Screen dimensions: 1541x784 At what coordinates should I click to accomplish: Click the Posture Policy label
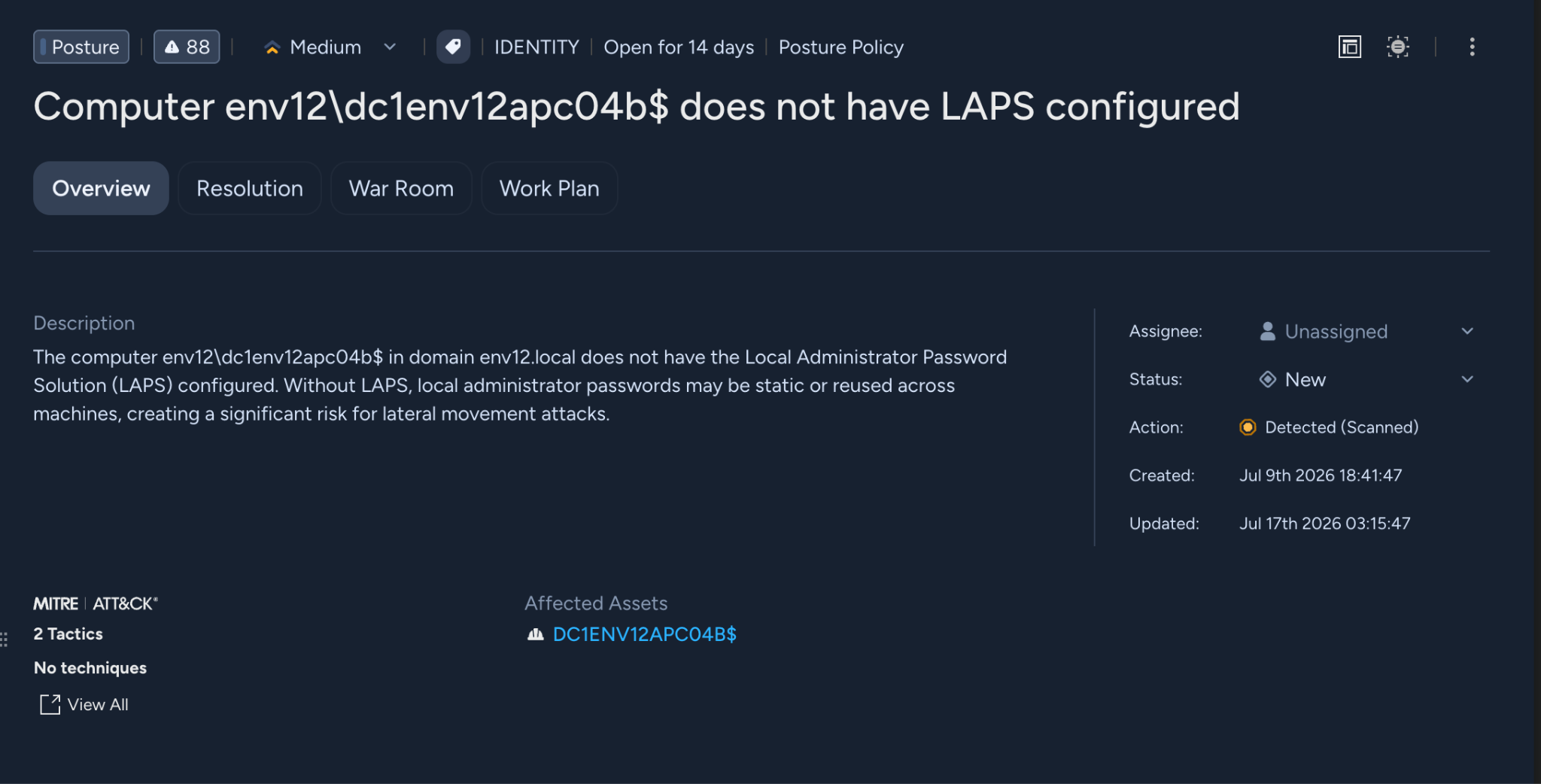point(840,47)
